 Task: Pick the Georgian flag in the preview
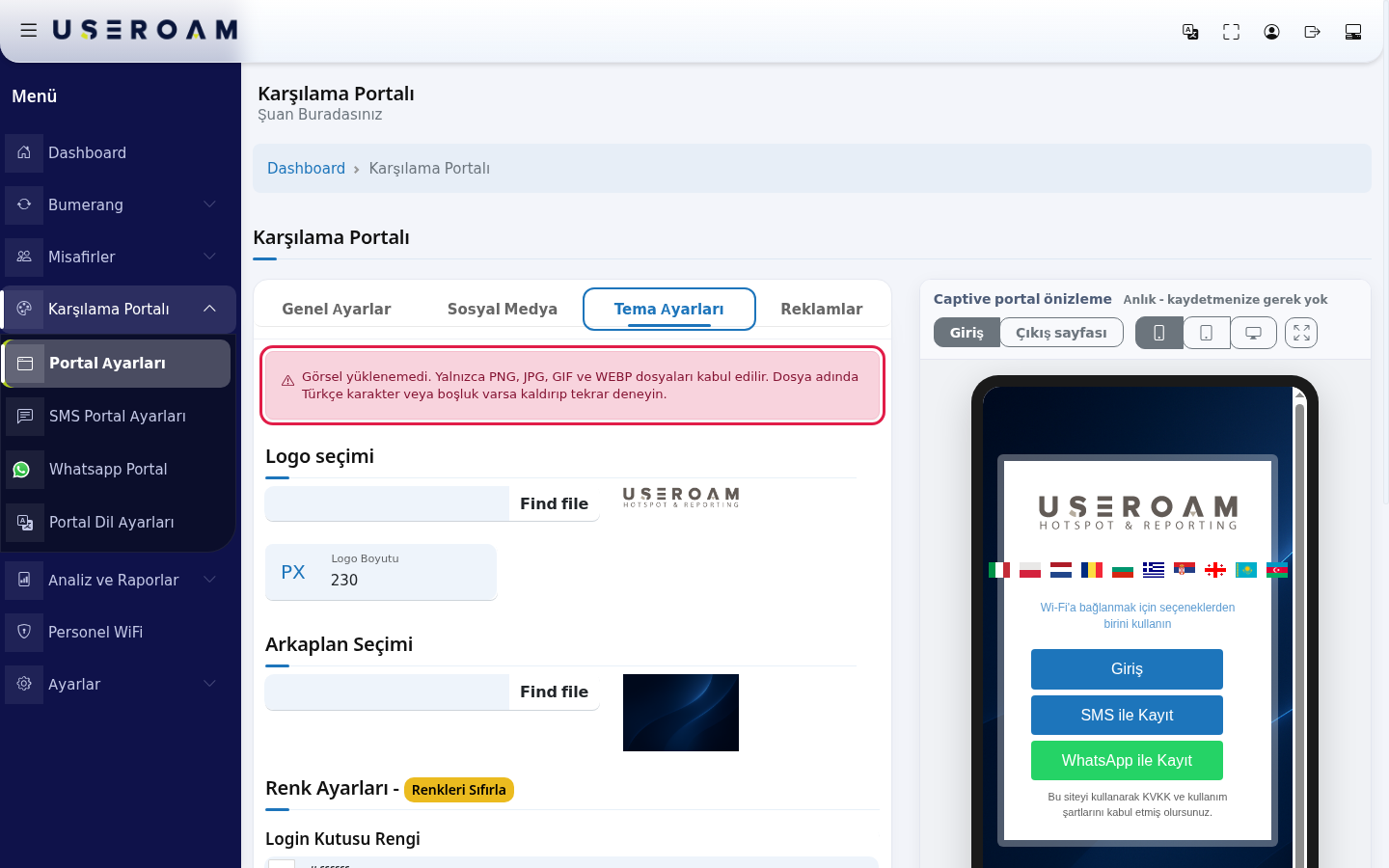click(x=1215, y=570)
